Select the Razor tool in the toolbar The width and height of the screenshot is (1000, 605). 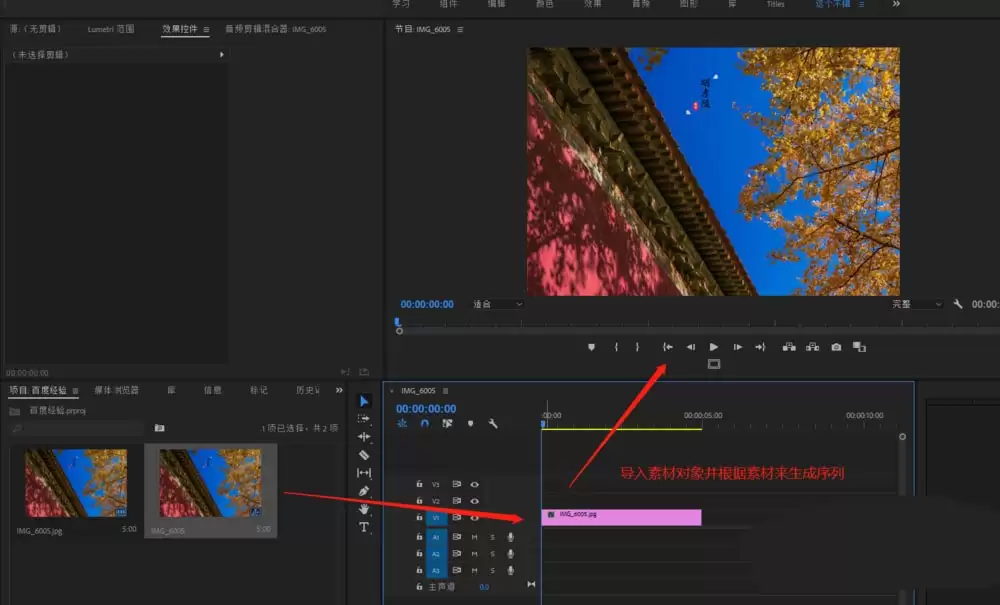pyautogui.click(x=364, y=454)
